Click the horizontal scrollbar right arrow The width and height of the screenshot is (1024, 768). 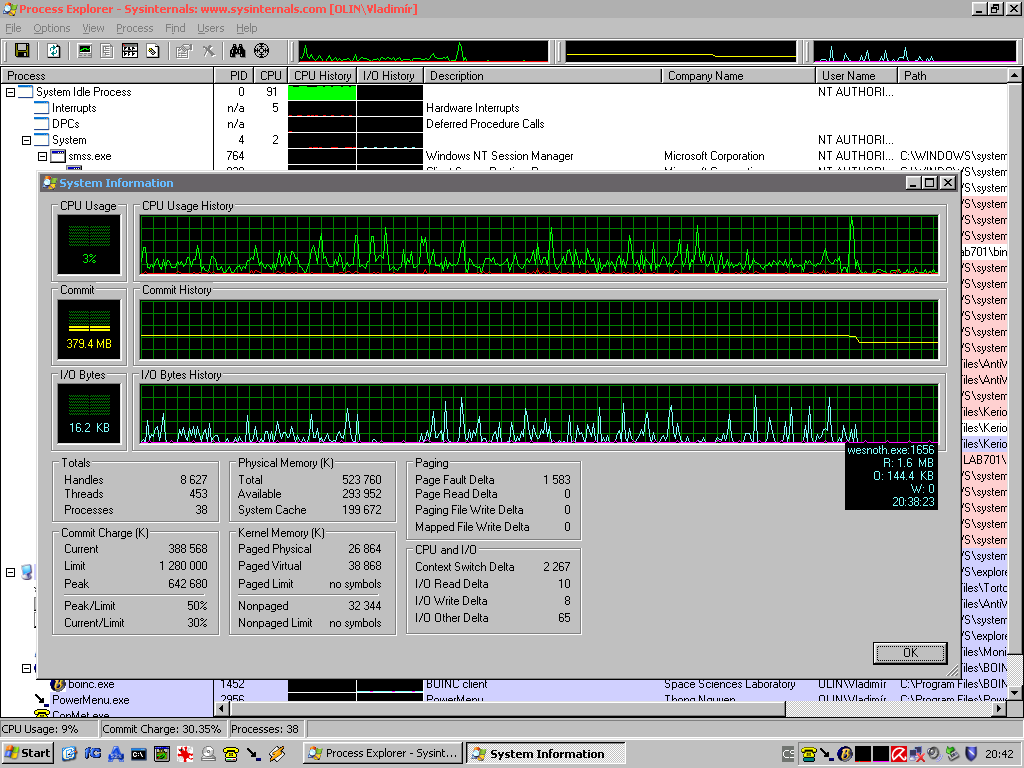[x=1000, y=709]
